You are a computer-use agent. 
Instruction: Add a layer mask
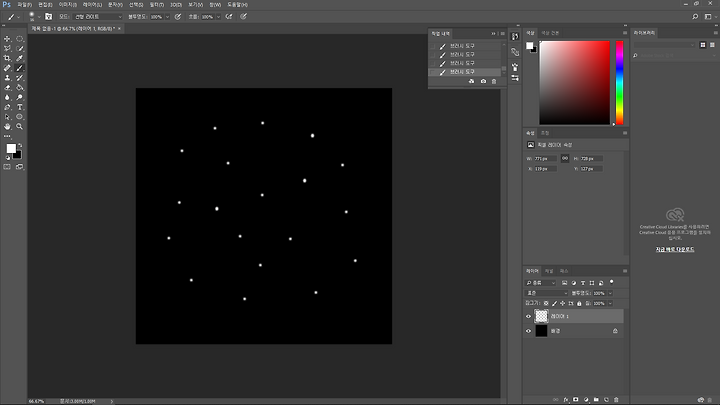coord(576,400)
